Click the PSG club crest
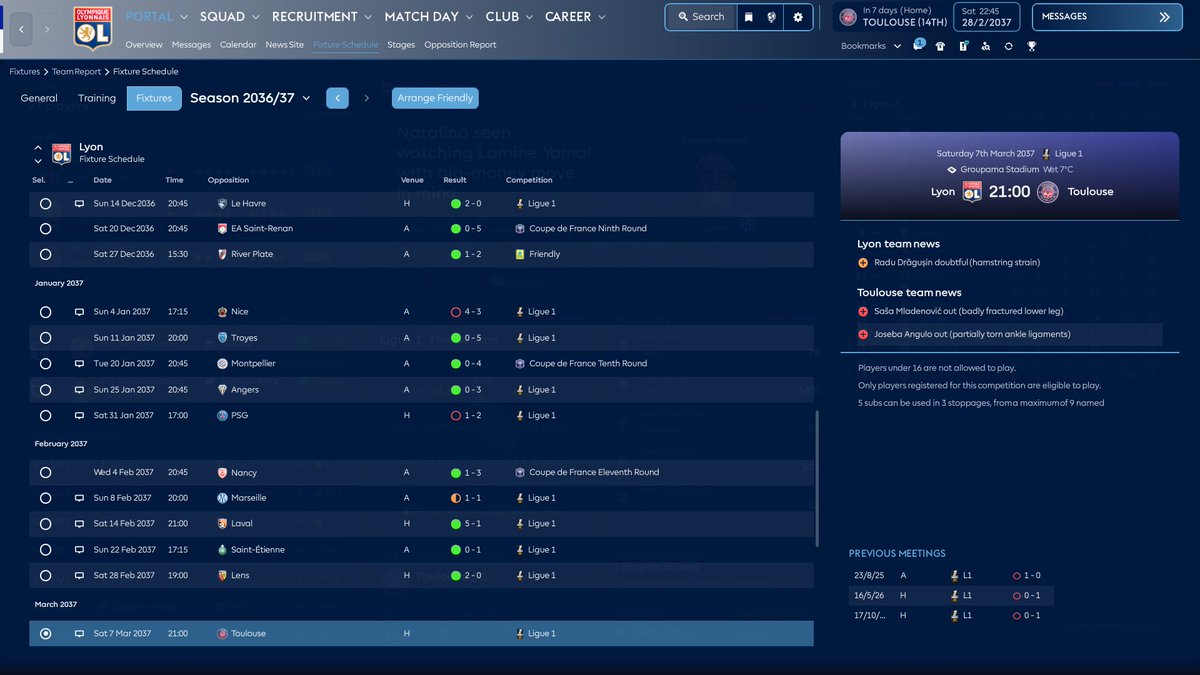1200x675 pixels. 222,416
